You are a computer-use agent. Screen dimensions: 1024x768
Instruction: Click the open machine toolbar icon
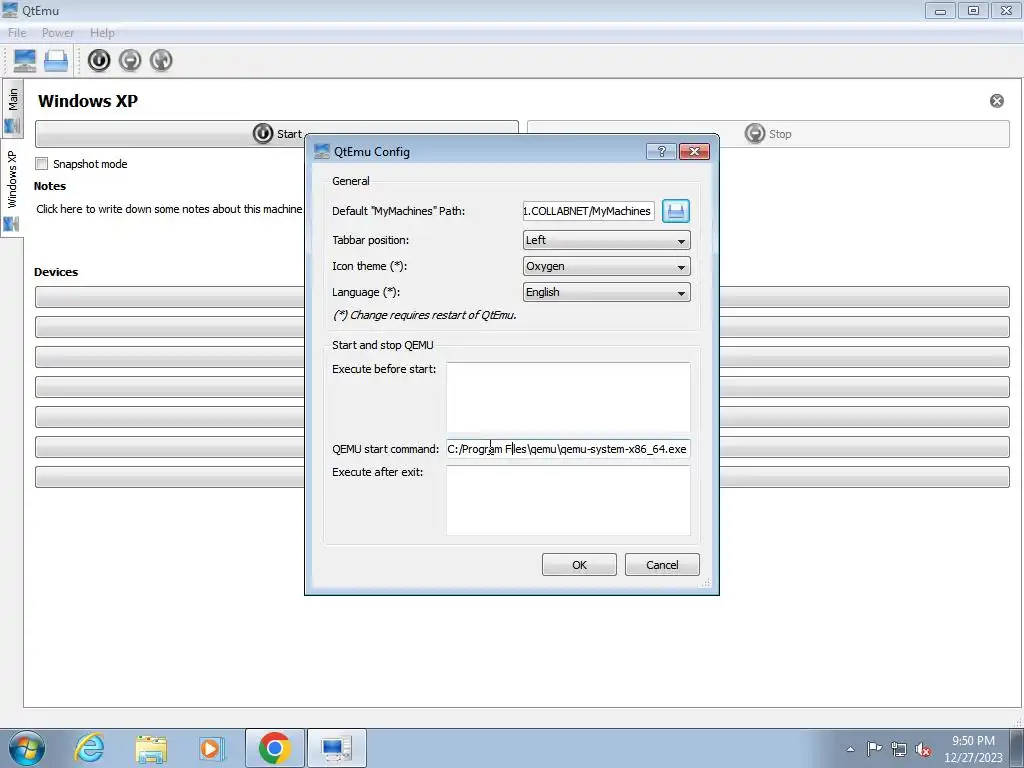point(56,61)
